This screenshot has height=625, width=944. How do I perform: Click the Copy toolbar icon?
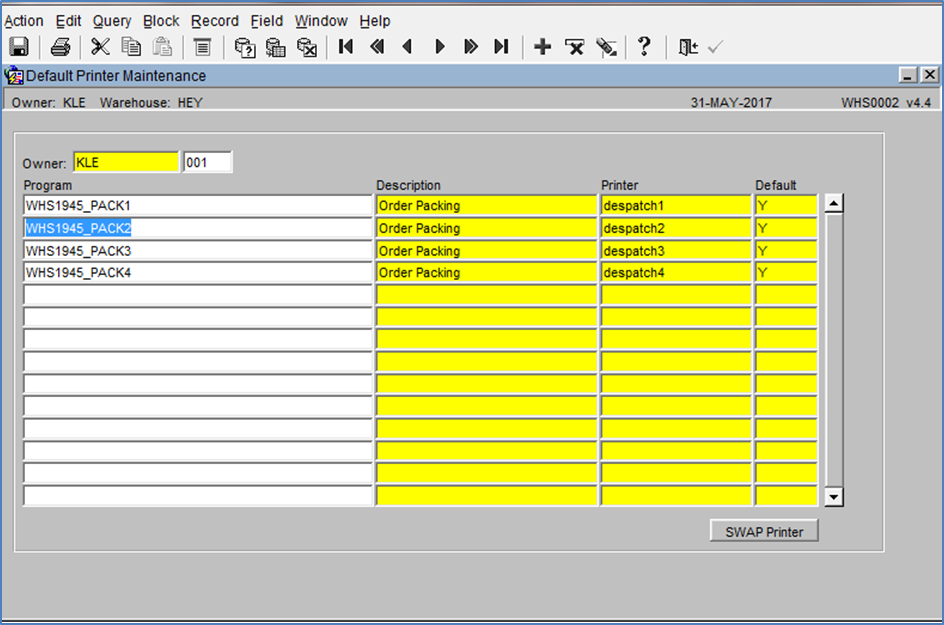point(131,47)
